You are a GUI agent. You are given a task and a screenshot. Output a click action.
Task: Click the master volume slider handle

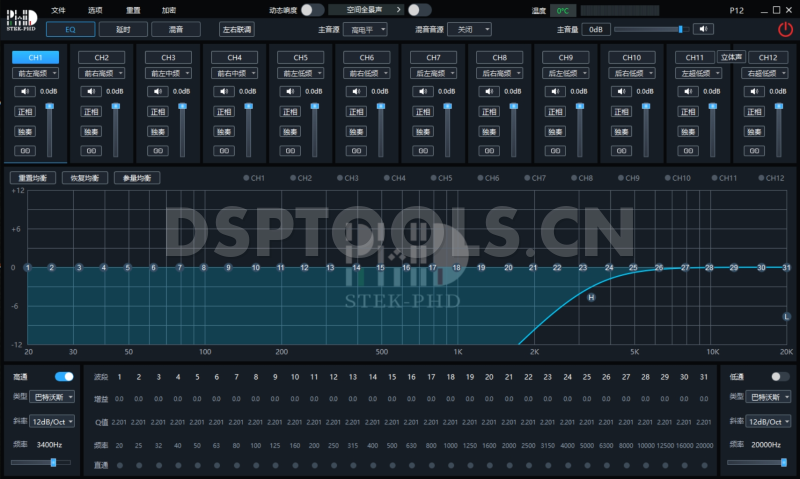[x=681, y=29]
